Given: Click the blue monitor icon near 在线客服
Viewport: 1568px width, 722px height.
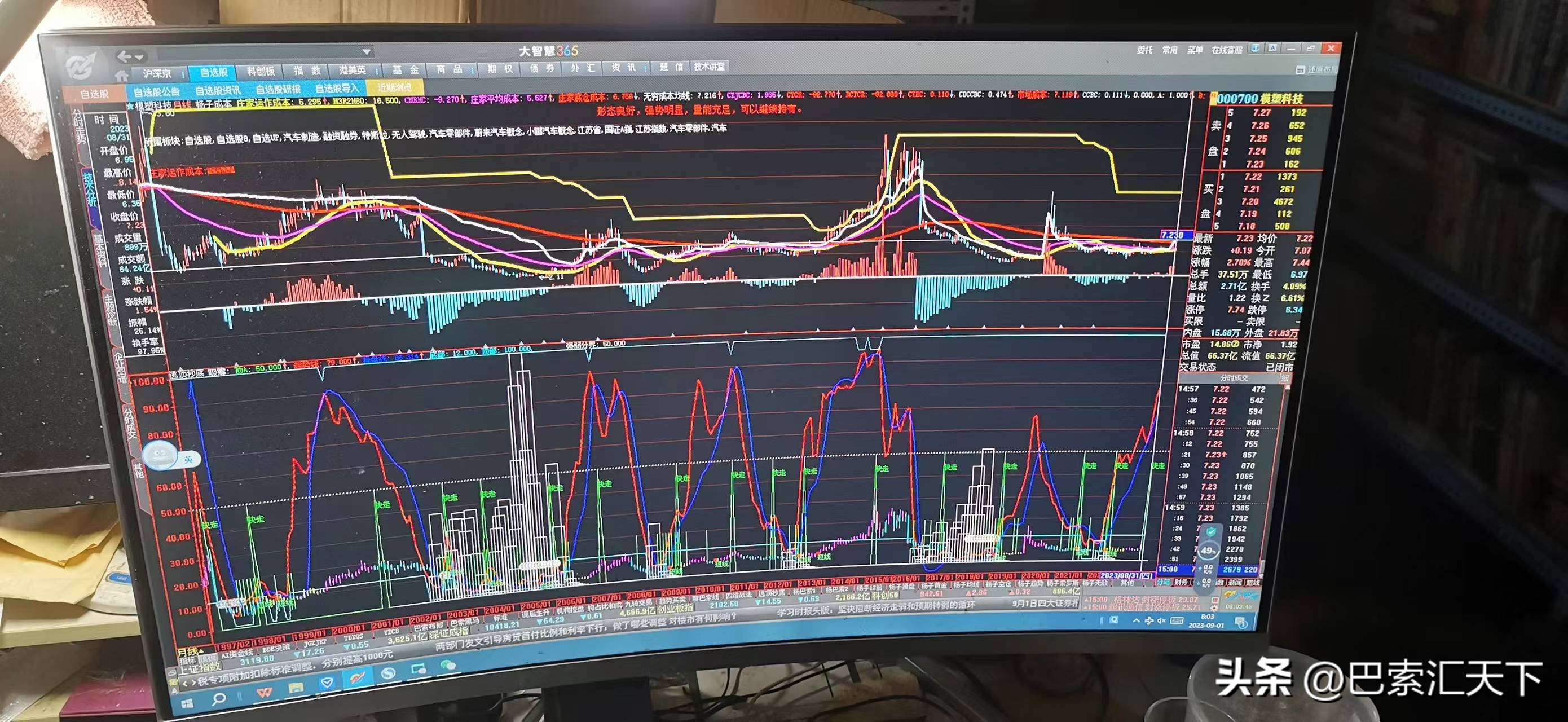Looking at the screenshot, I should [1255, 48].
